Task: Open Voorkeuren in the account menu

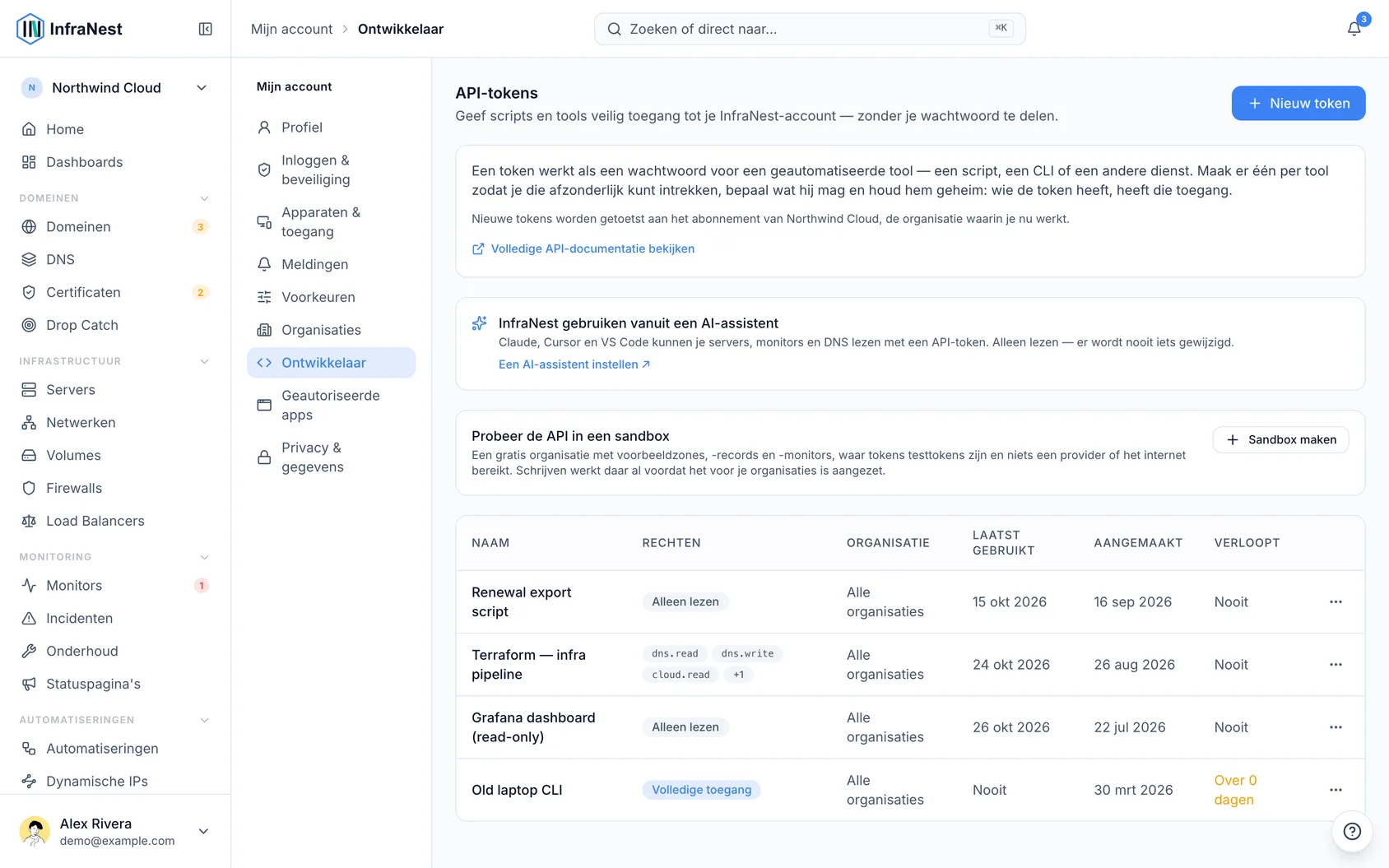Action: tap(331, 297)
